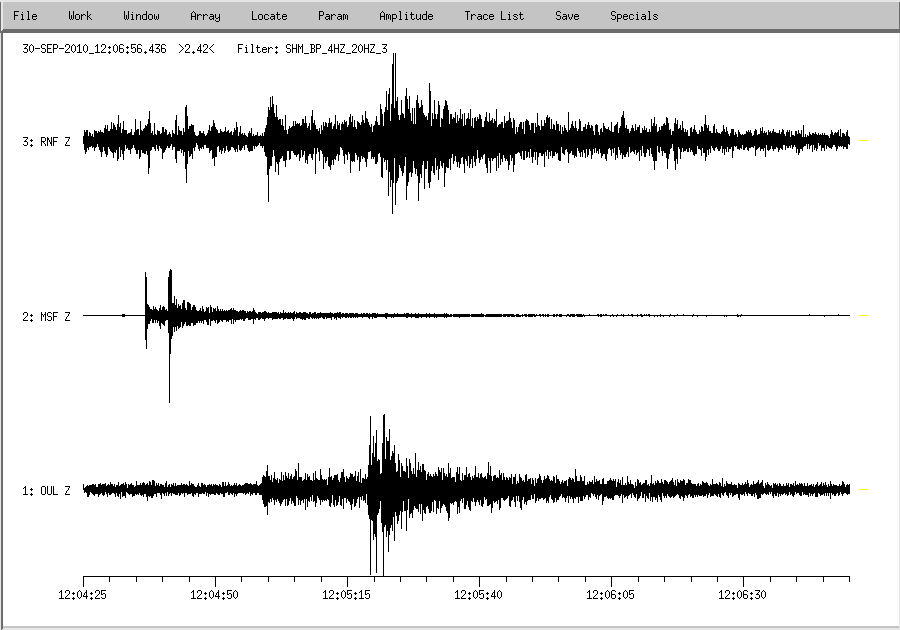Click the 12:04:25 time axis label

[x=82, y=595]
